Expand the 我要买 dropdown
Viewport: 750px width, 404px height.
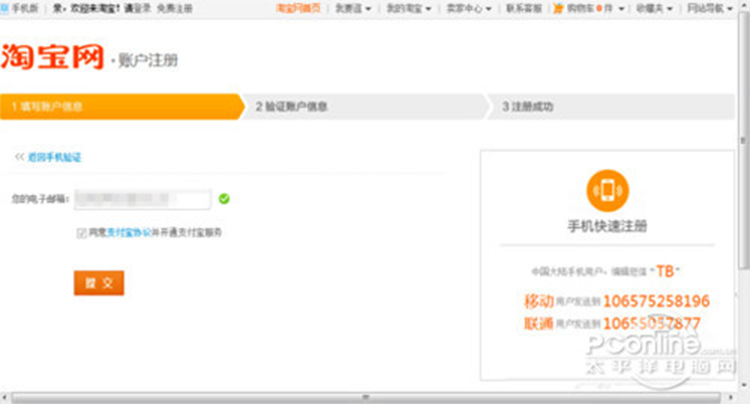click(353, 9)
